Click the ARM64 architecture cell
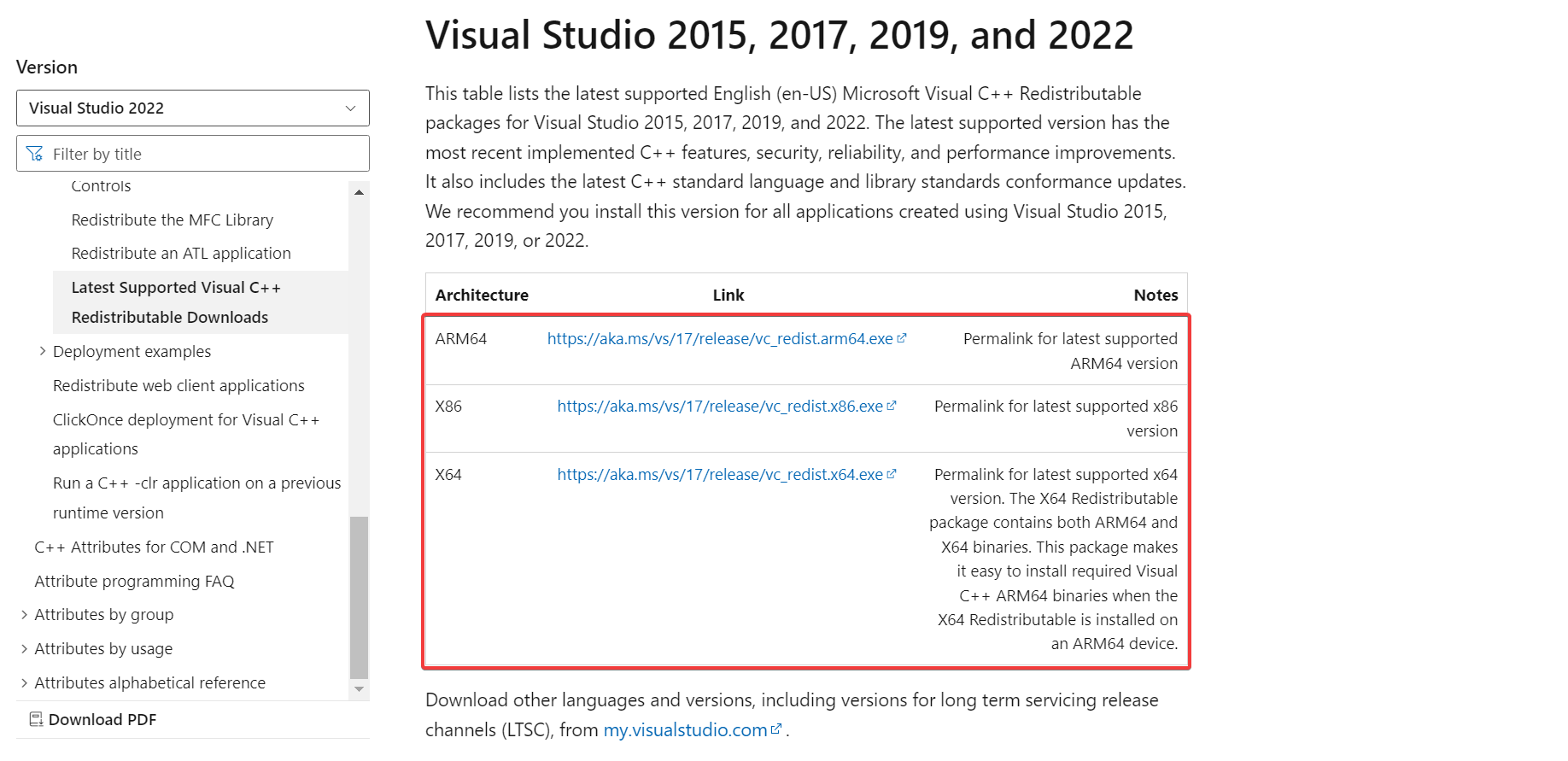1568x761 pixels. click(x=461, y=339)
